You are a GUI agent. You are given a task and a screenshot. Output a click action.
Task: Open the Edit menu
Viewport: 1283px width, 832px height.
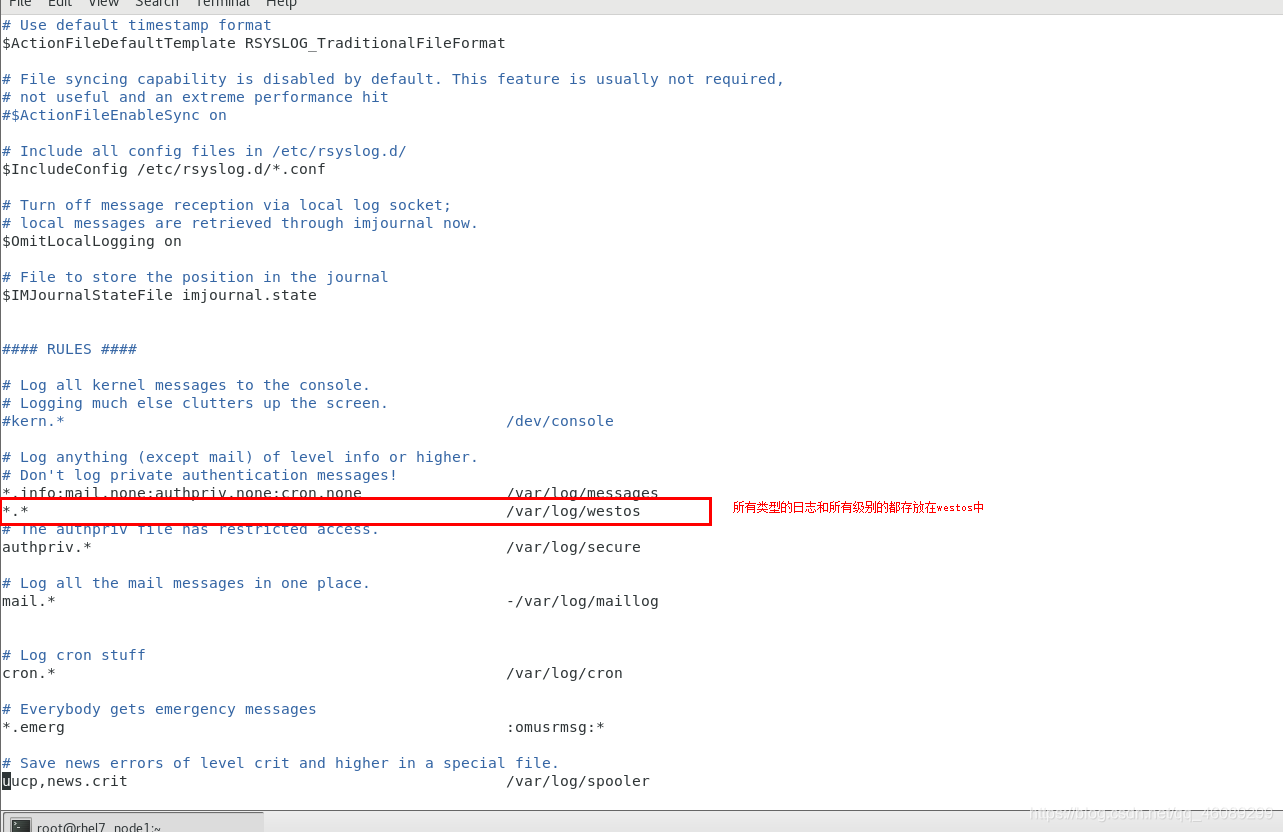(60, 4)
